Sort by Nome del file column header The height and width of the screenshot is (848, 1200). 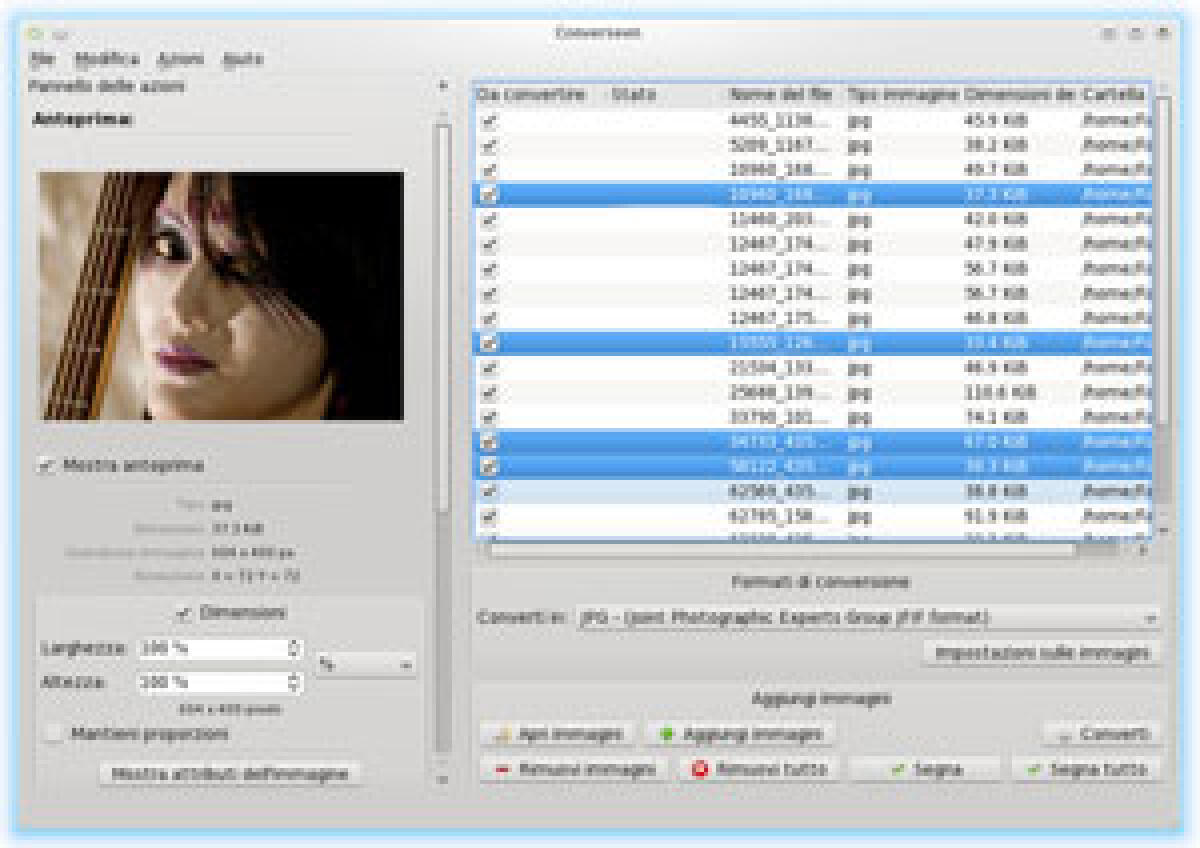[x=785, y=95]
